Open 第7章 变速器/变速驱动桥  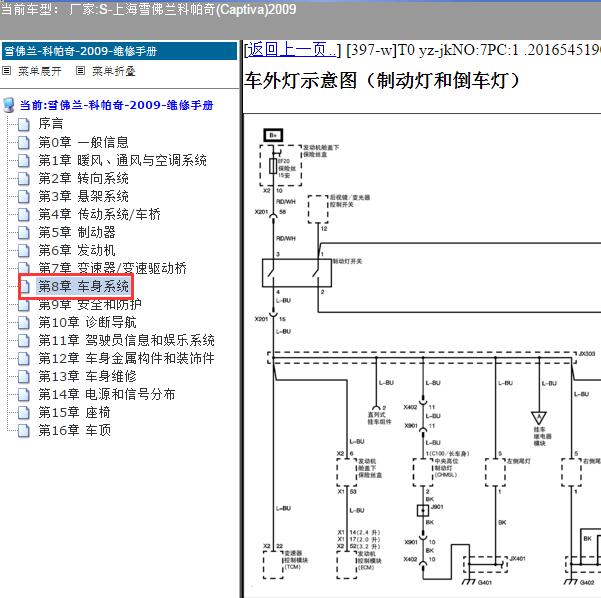coord(112,268)
